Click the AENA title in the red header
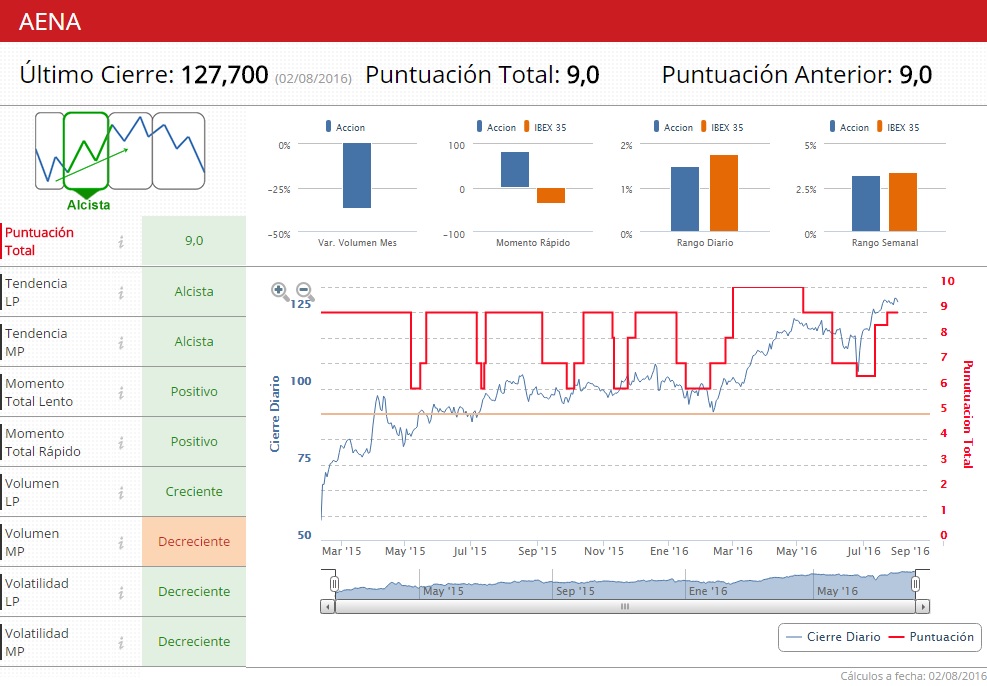This screenshot has width=987, height=686. click(x=50, y=21)
